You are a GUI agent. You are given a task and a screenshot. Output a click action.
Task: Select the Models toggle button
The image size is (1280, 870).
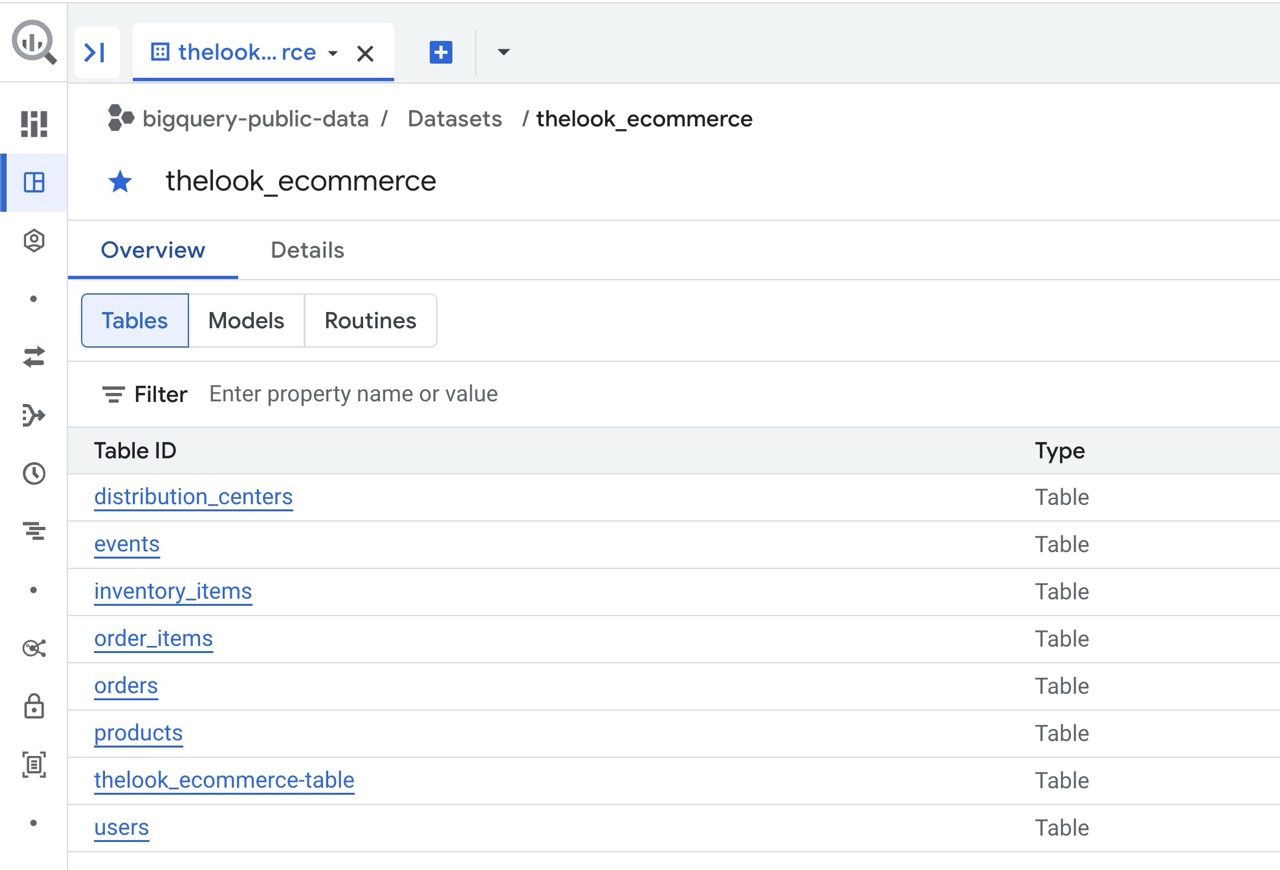[246, 321]
